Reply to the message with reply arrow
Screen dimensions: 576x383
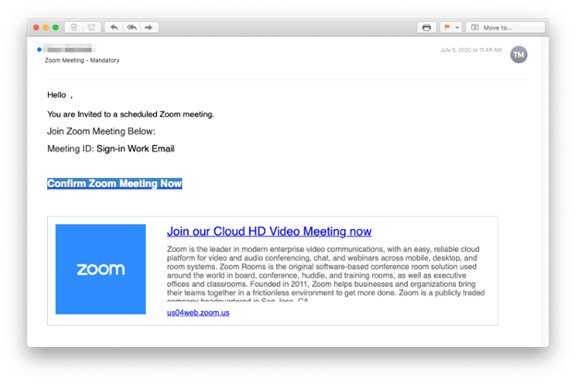point(114,28)
